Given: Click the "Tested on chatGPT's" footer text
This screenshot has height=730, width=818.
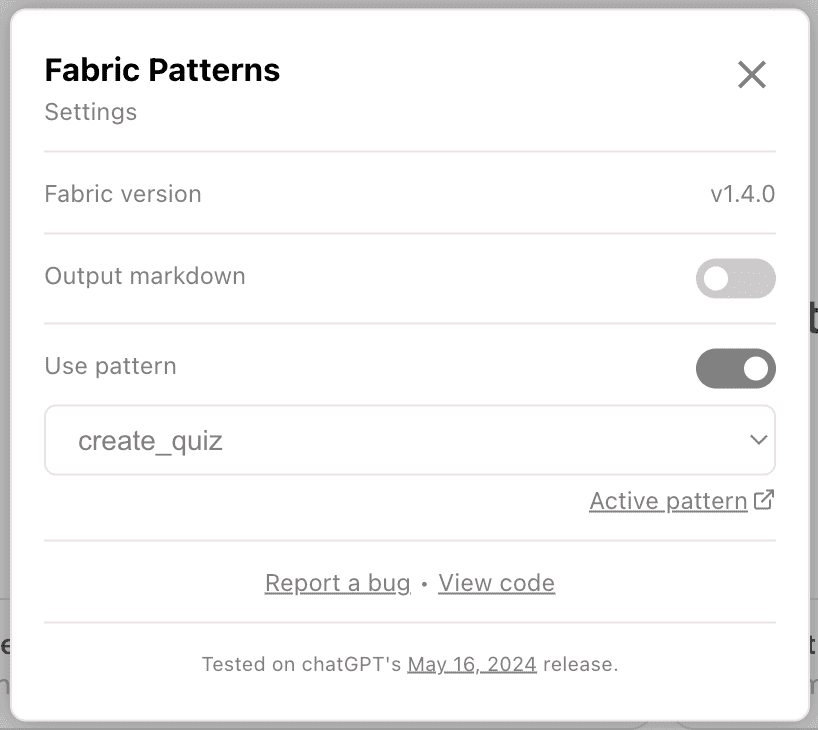Looking at the screenshot, I should pyautogui.click(x=303, y=664).
